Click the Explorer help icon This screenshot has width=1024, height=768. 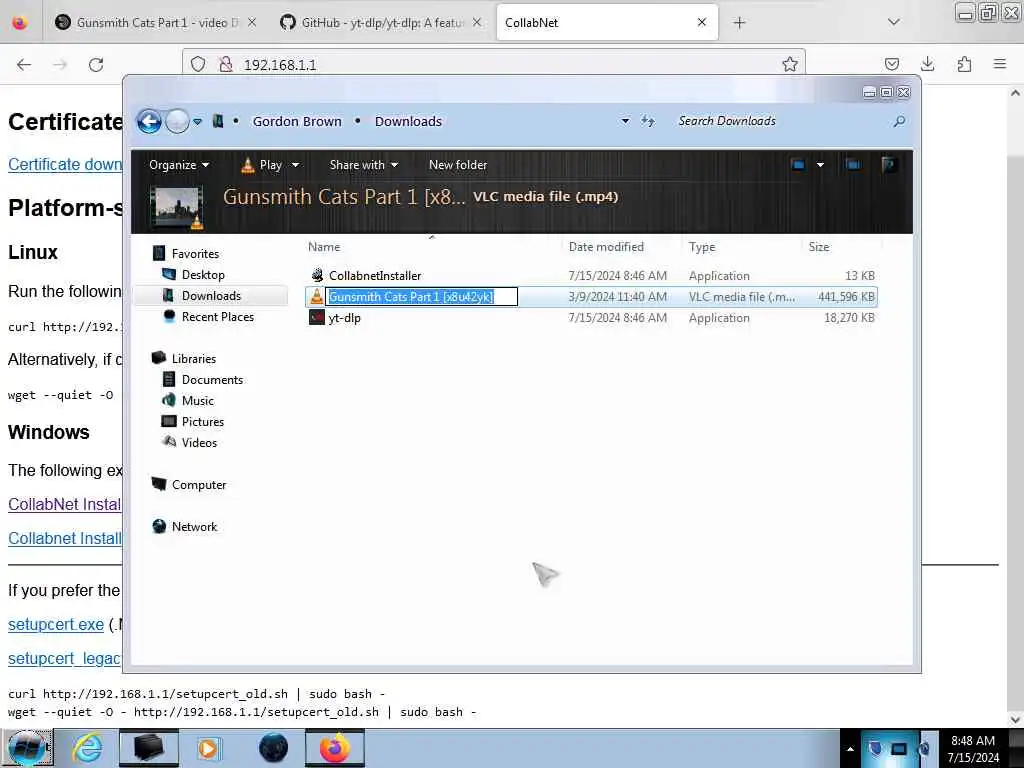coord(888,165)
